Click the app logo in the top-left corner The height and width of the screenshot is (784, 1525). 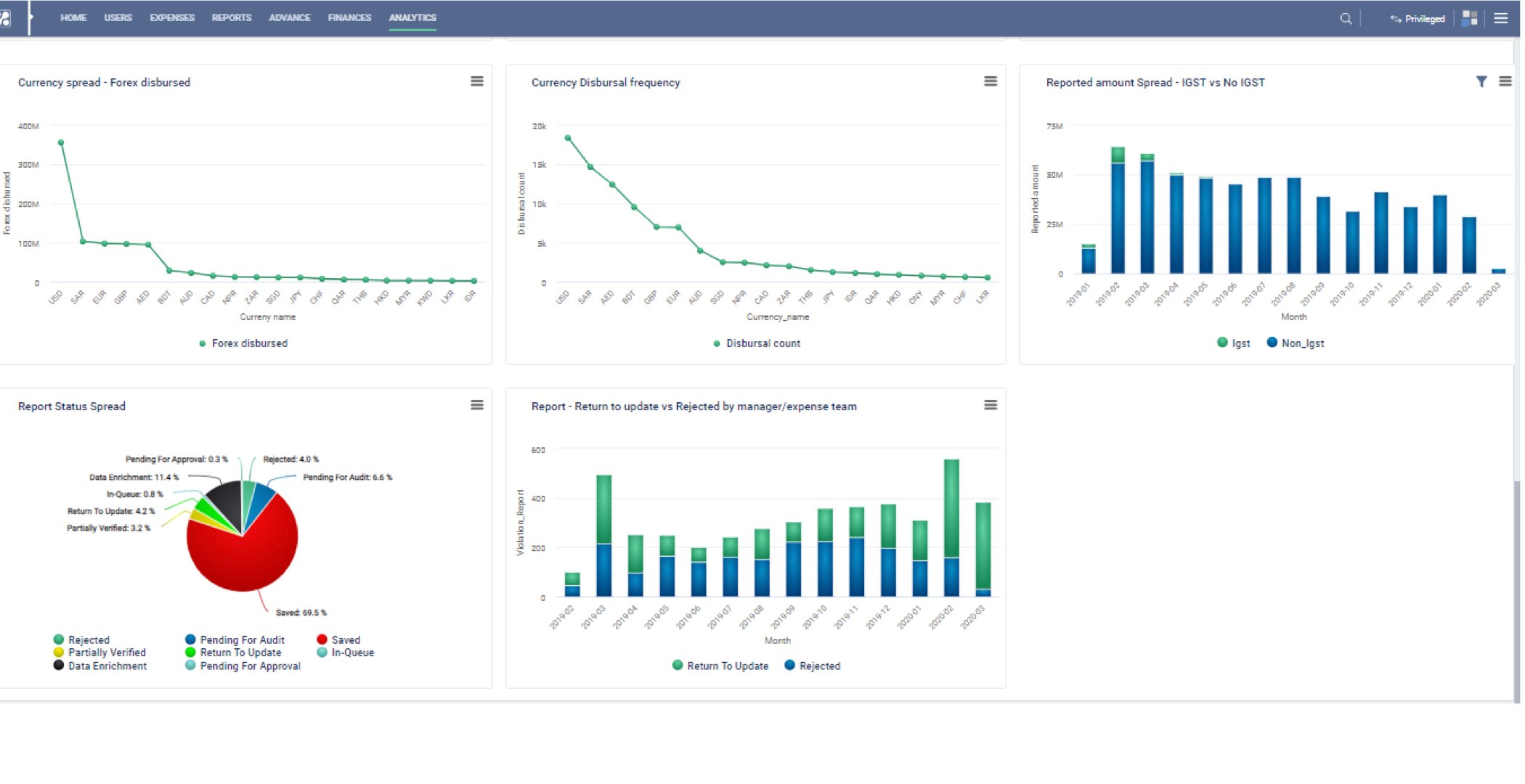[5, 18]
